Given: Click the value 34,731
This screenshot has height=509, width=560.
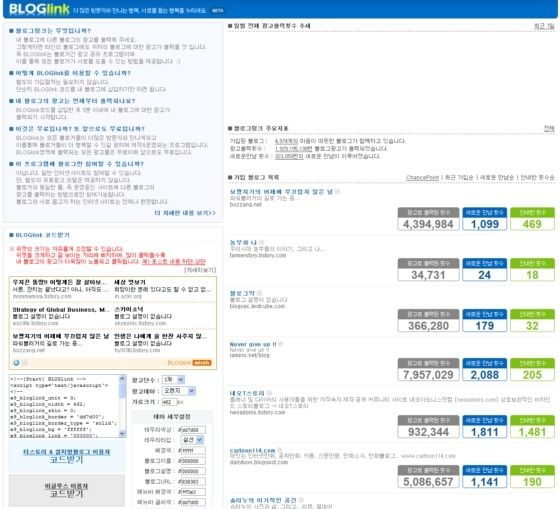Looking at the screenshot, I should 428,275.
